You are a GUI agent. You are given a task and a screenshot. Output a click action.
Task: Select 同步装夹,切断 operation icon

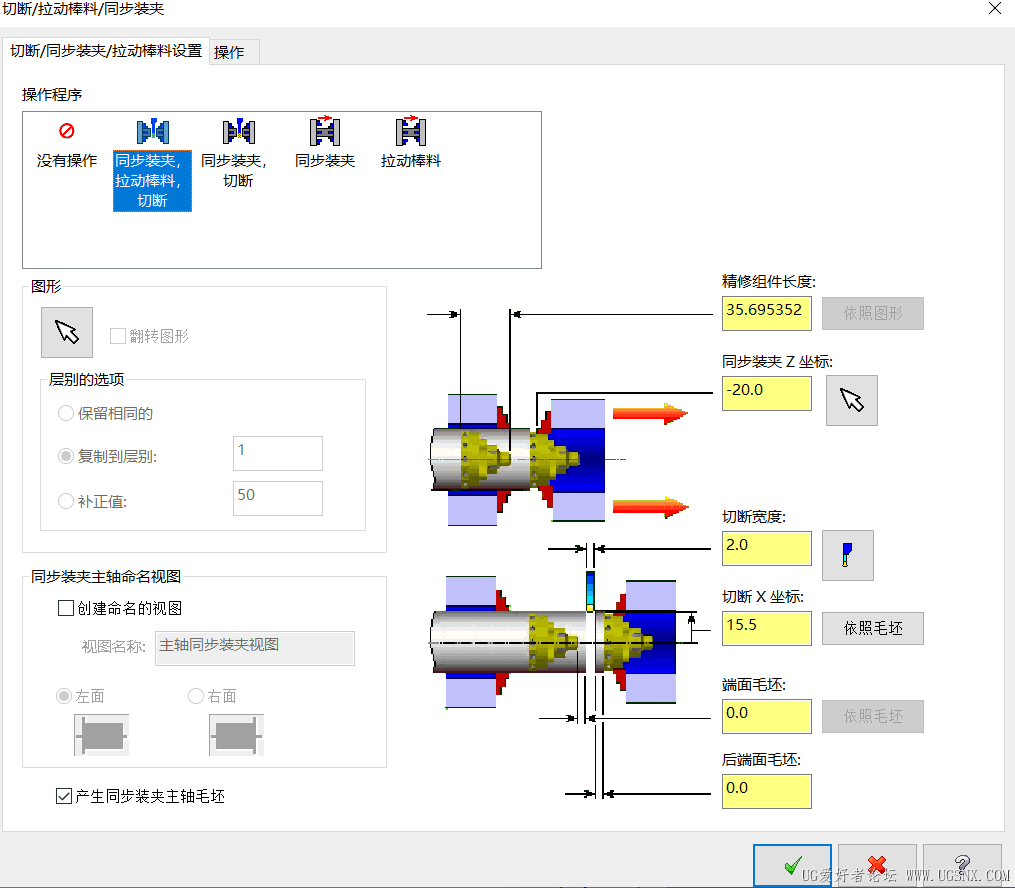click(239, 131)
